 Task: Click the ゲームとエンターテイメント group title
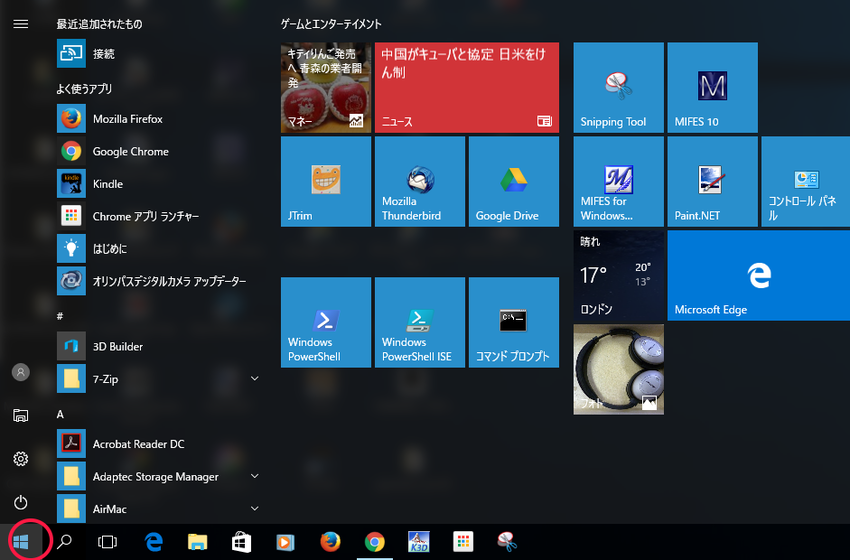(x=331, y=24)
